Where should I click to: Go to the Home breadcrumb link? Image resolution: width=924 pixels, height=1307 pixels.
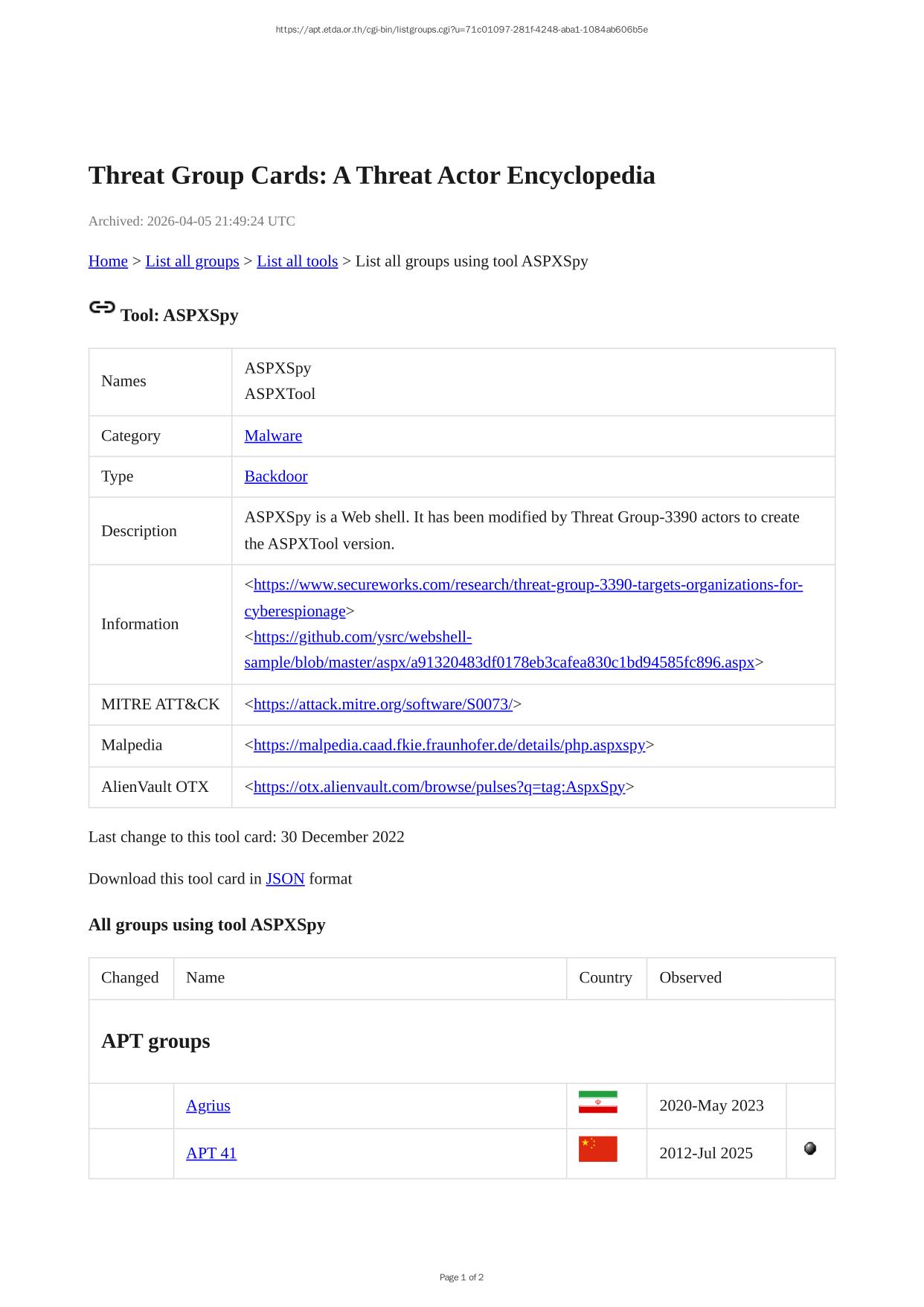(108, 261)
